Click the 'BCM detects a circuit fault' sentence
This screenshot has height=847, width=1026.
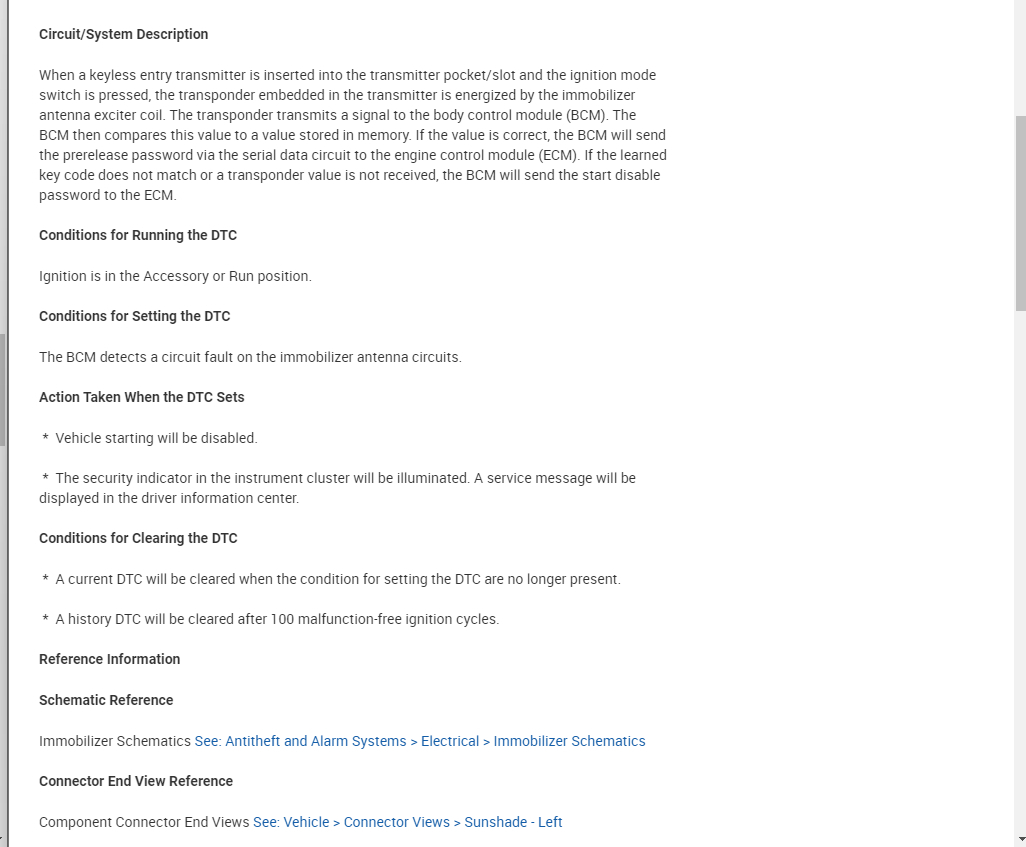[x=250, y=357]
